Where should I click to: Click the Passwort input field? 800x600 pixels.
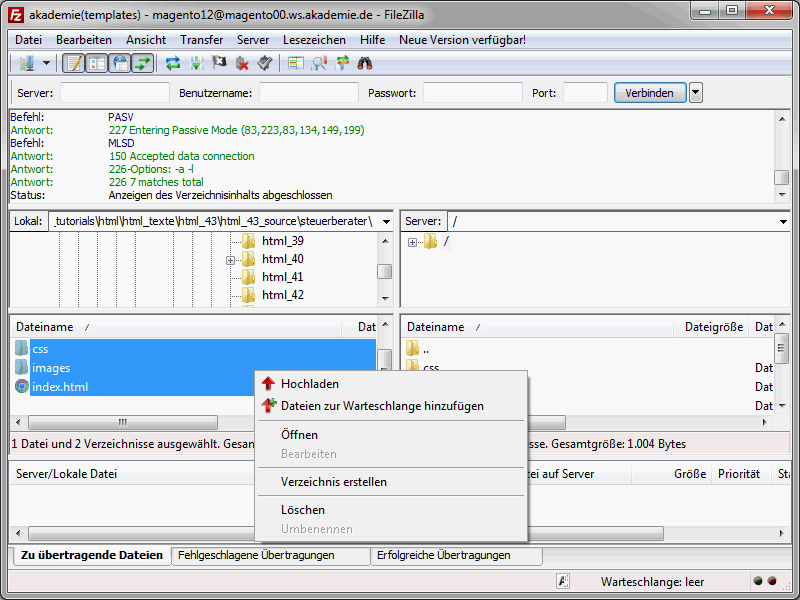tap(473, 93)
